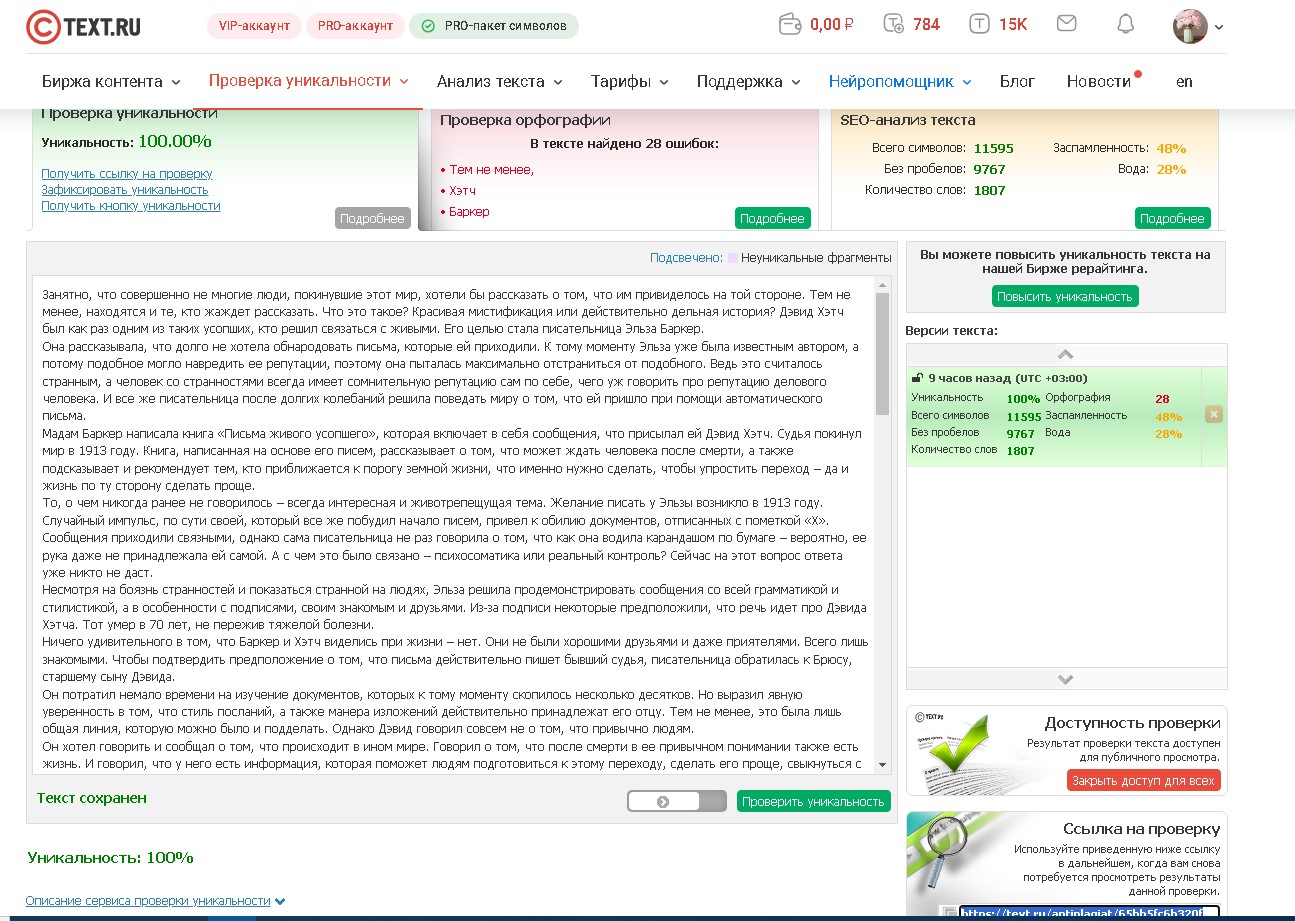The height and width of the screenshot is (921, 1295).
Task: Delete the saved text version with the X
Action: (1214, 414)
